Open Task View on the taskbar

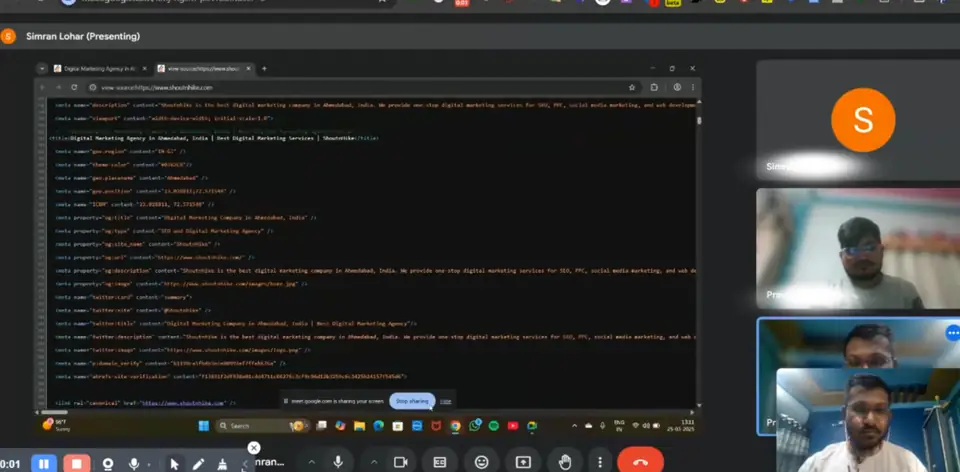coord(321,425)
